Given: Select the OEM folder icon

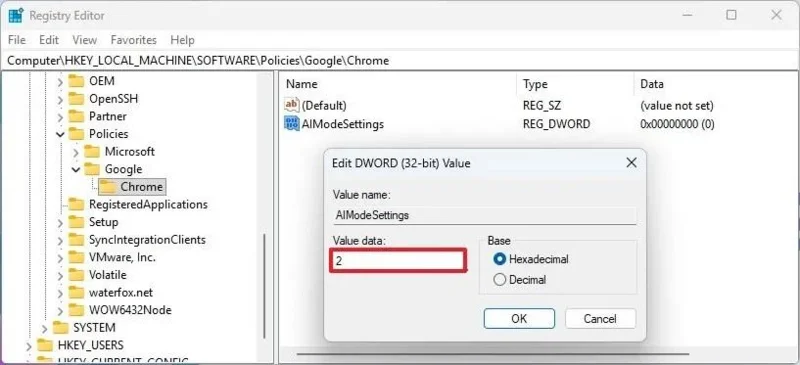Looking at the screenshot, I should click(76, 81).
